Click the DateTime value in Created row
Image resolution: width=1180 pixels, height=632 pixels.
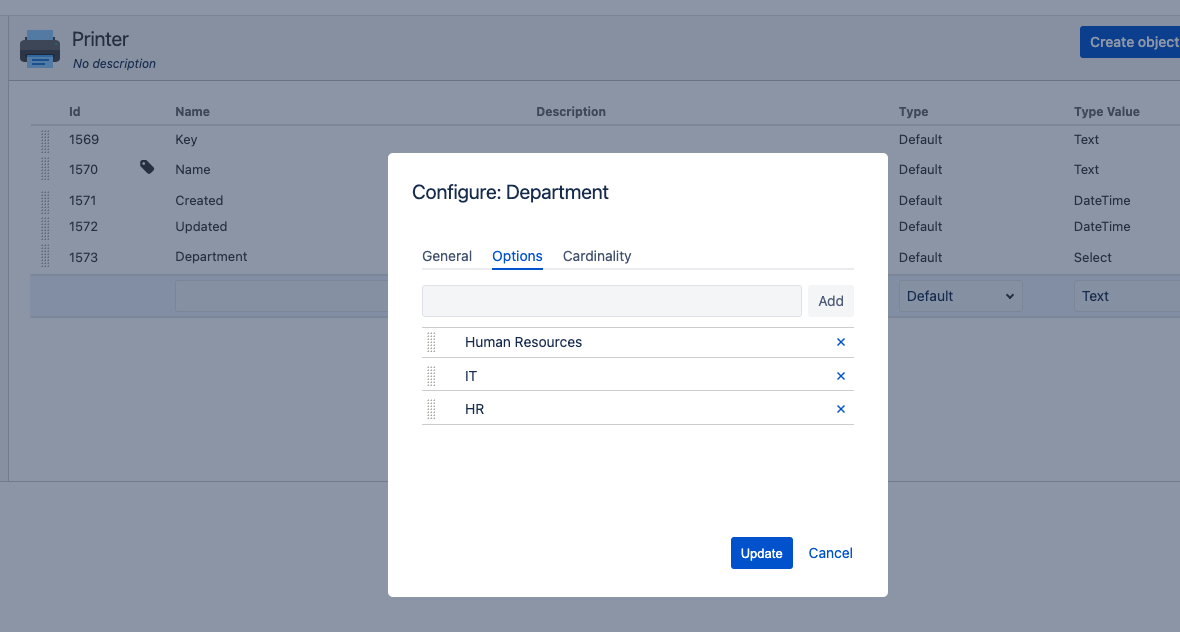(x=1102, y=201)
